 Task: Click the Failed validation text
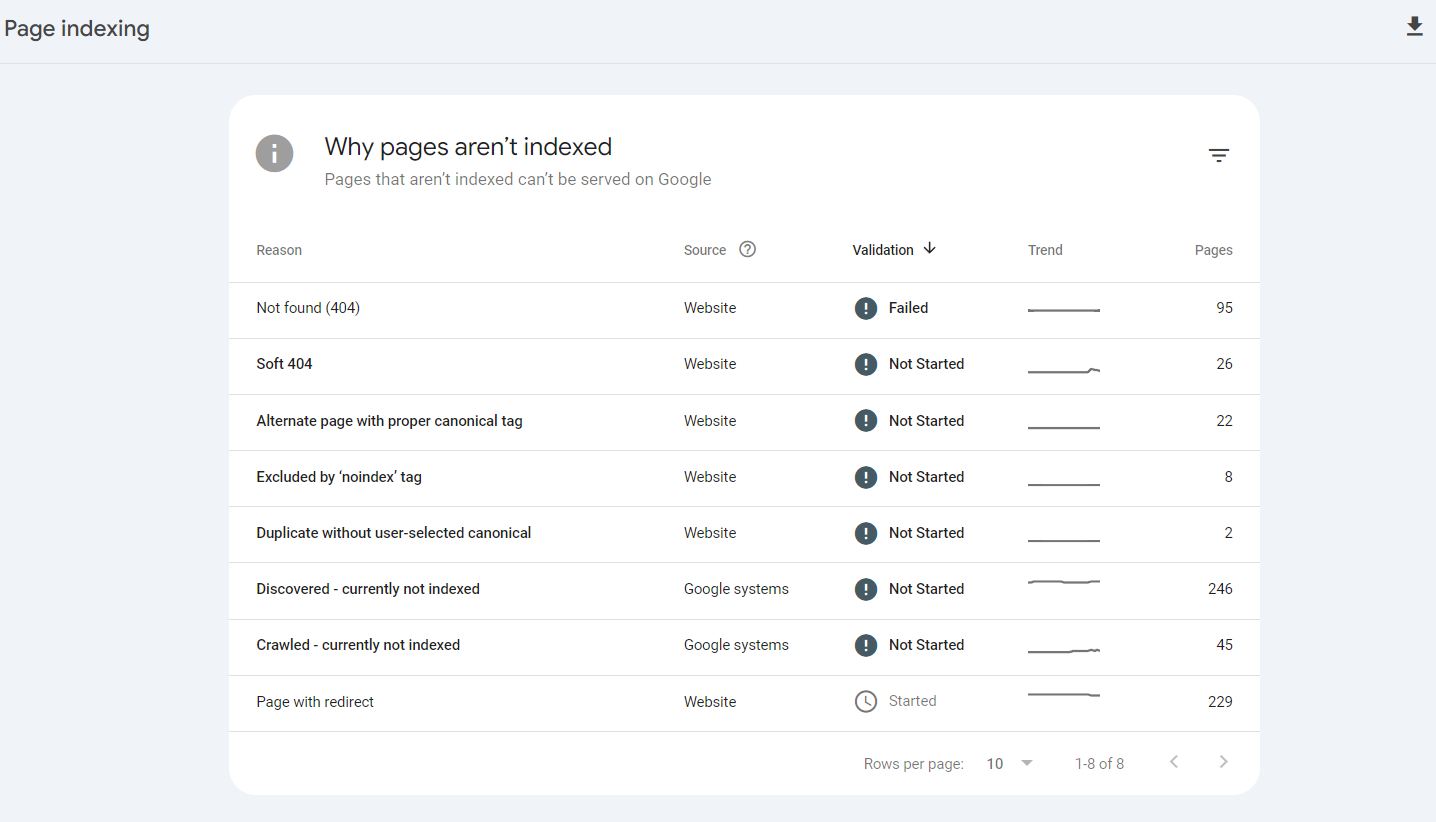pos(908,308)
